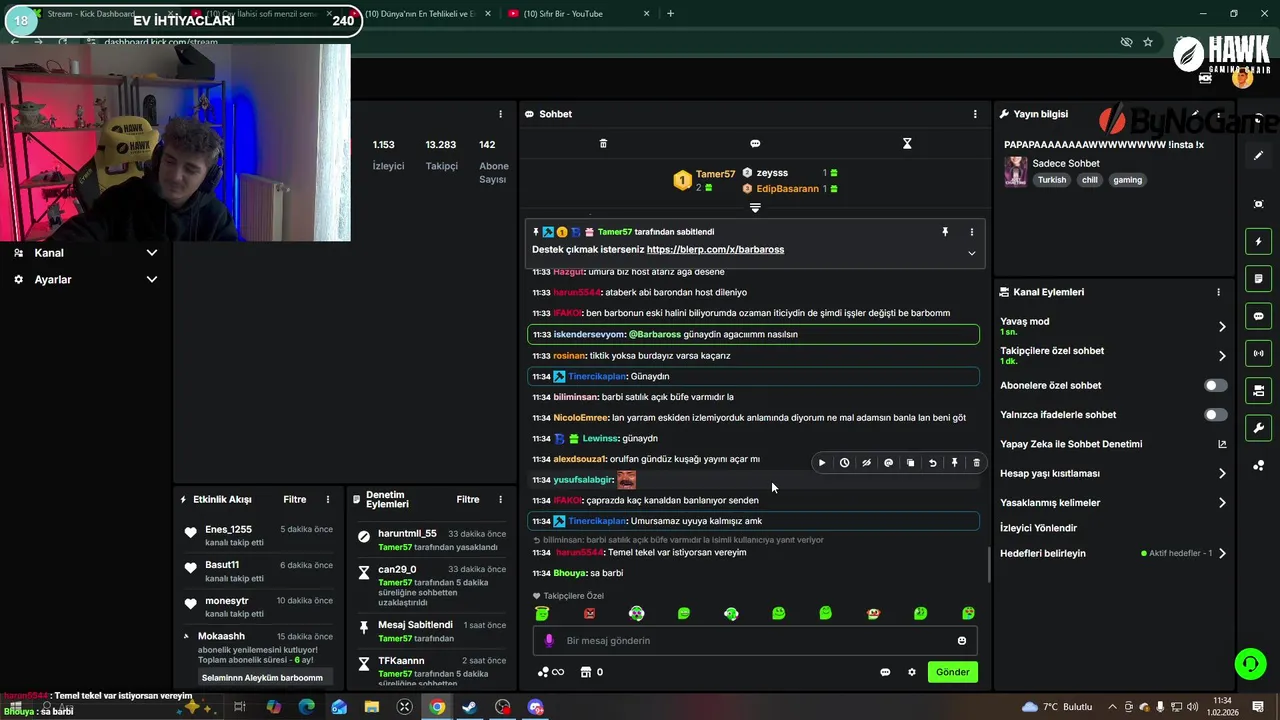This screenshot has height=720, width=1280.
Task: Open chat settings gear next to Gönder
Action: click(911, 672)
